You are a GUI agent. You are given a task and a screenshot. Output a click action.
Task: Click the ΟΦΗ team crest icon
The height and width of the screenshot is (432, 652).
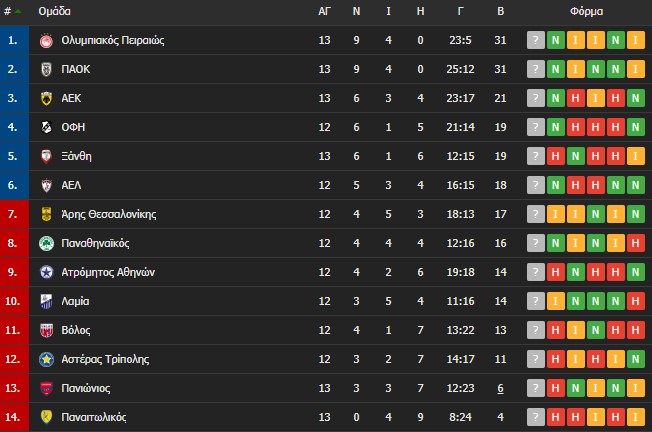pos(46,127)
